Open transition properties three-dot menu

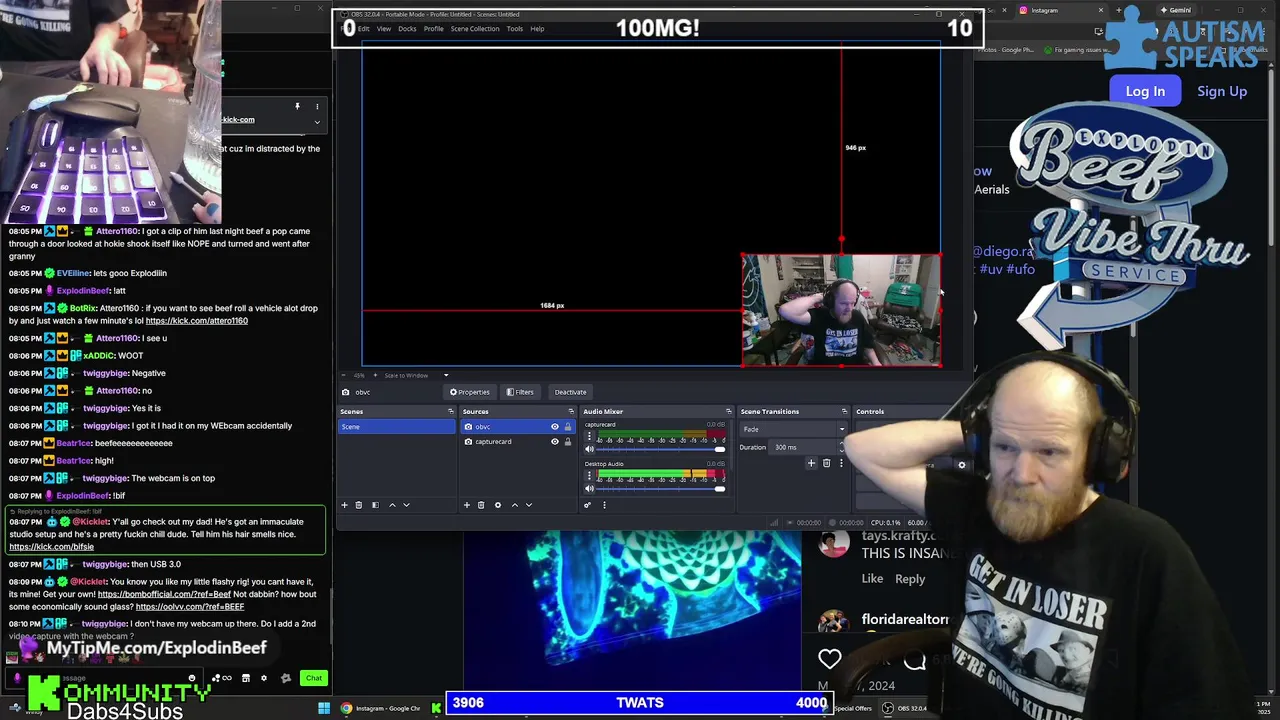coord(841,463)
